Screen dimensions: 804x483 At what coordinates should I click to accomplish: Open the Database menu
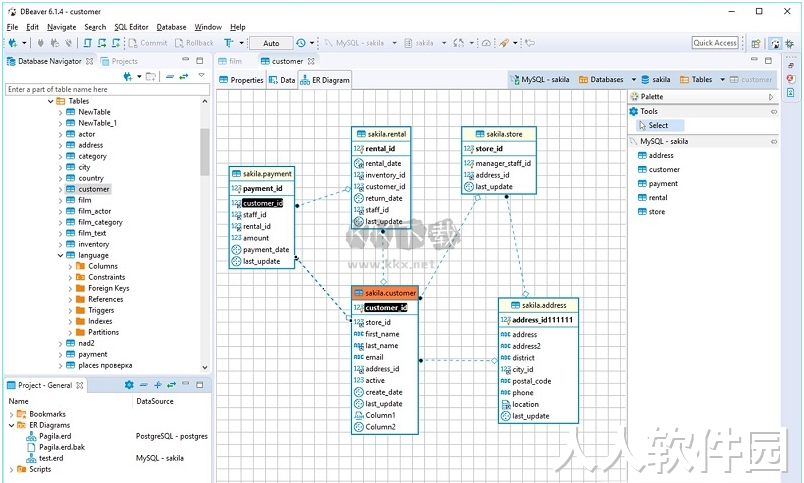171,27
